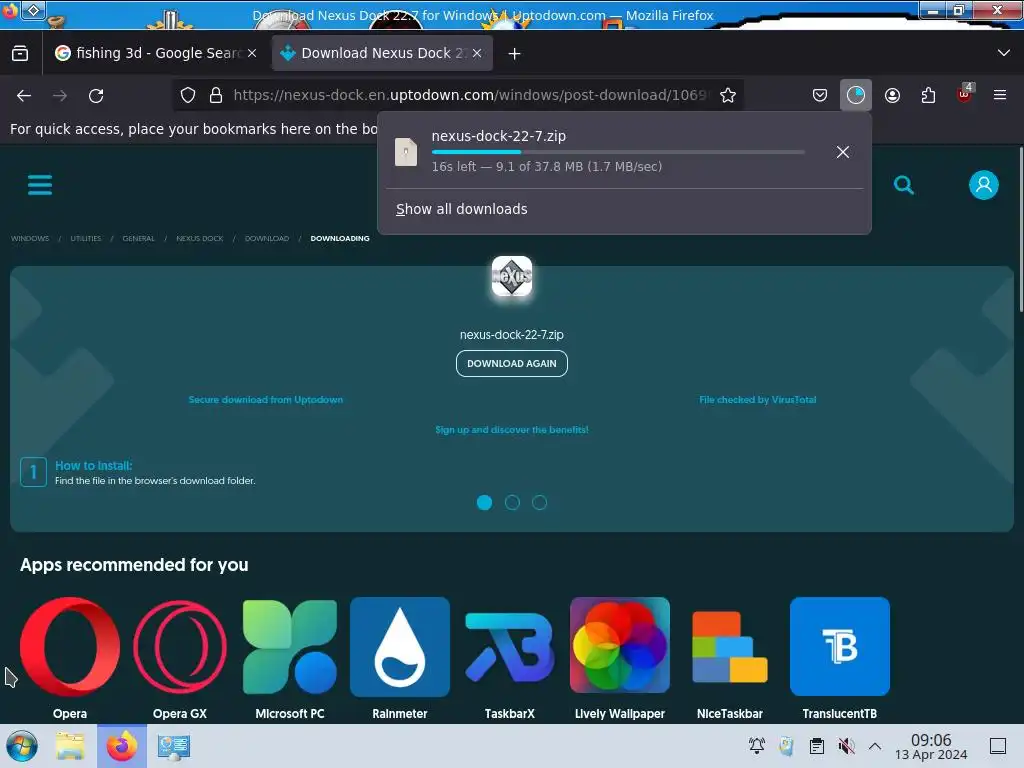Open uBlock Origin extension icon
The height and width of the screenshot is (768, 1024).
click(x=965, y=93)
